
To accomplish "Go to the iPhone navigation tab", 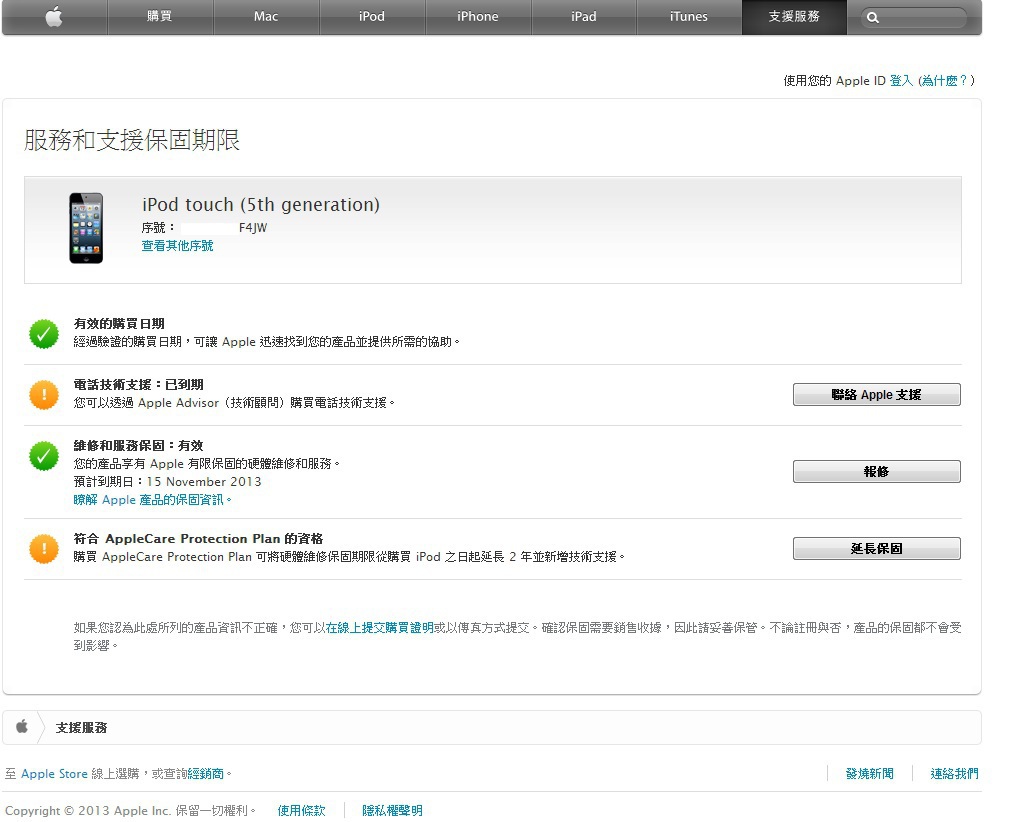I will pos(478,17).
